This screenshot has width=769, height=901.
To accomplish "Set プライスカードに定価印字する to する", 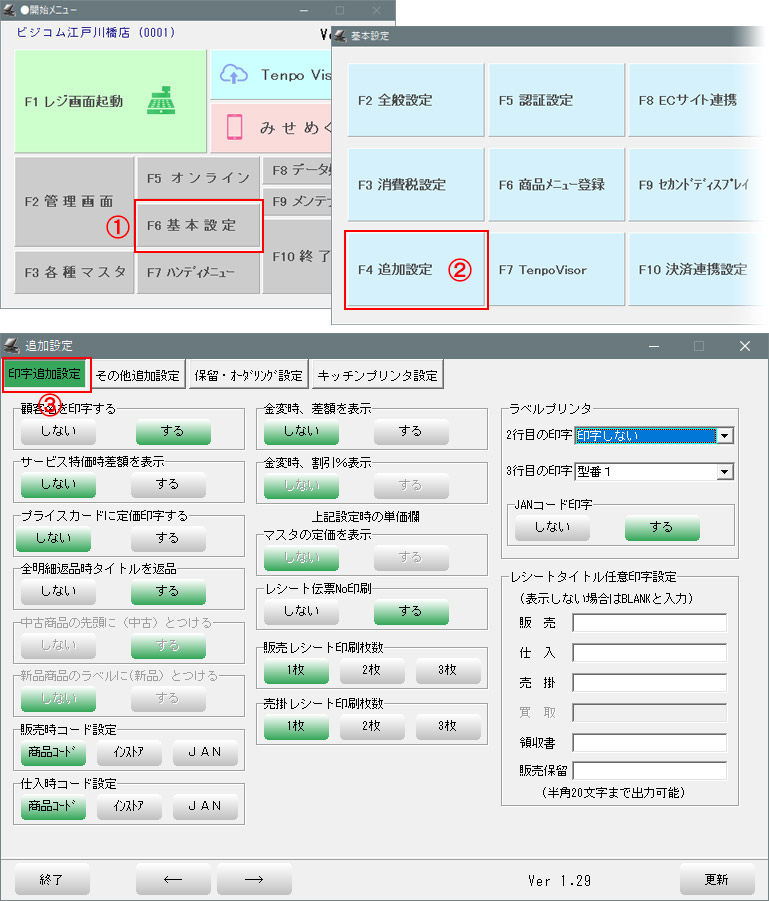I will coord(168,538).
